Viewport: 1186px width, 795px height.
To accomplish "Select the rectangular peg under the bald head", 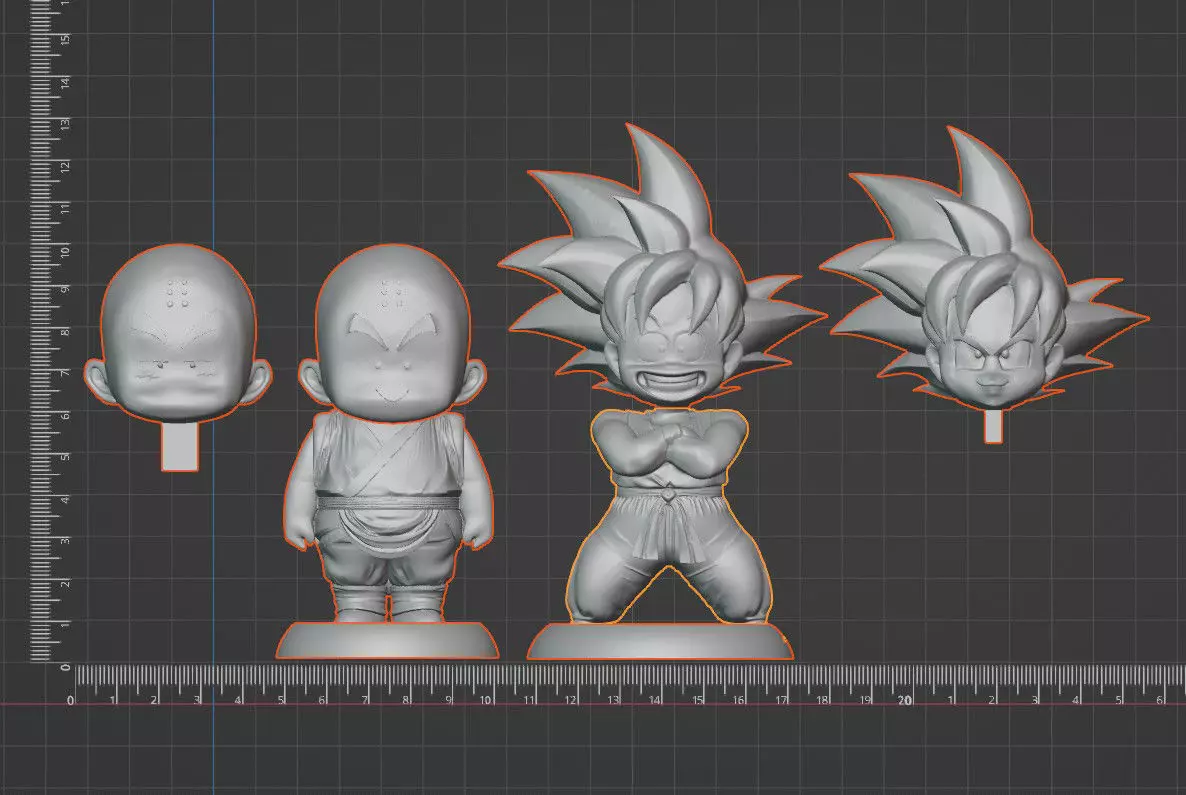I will [180, 446].
